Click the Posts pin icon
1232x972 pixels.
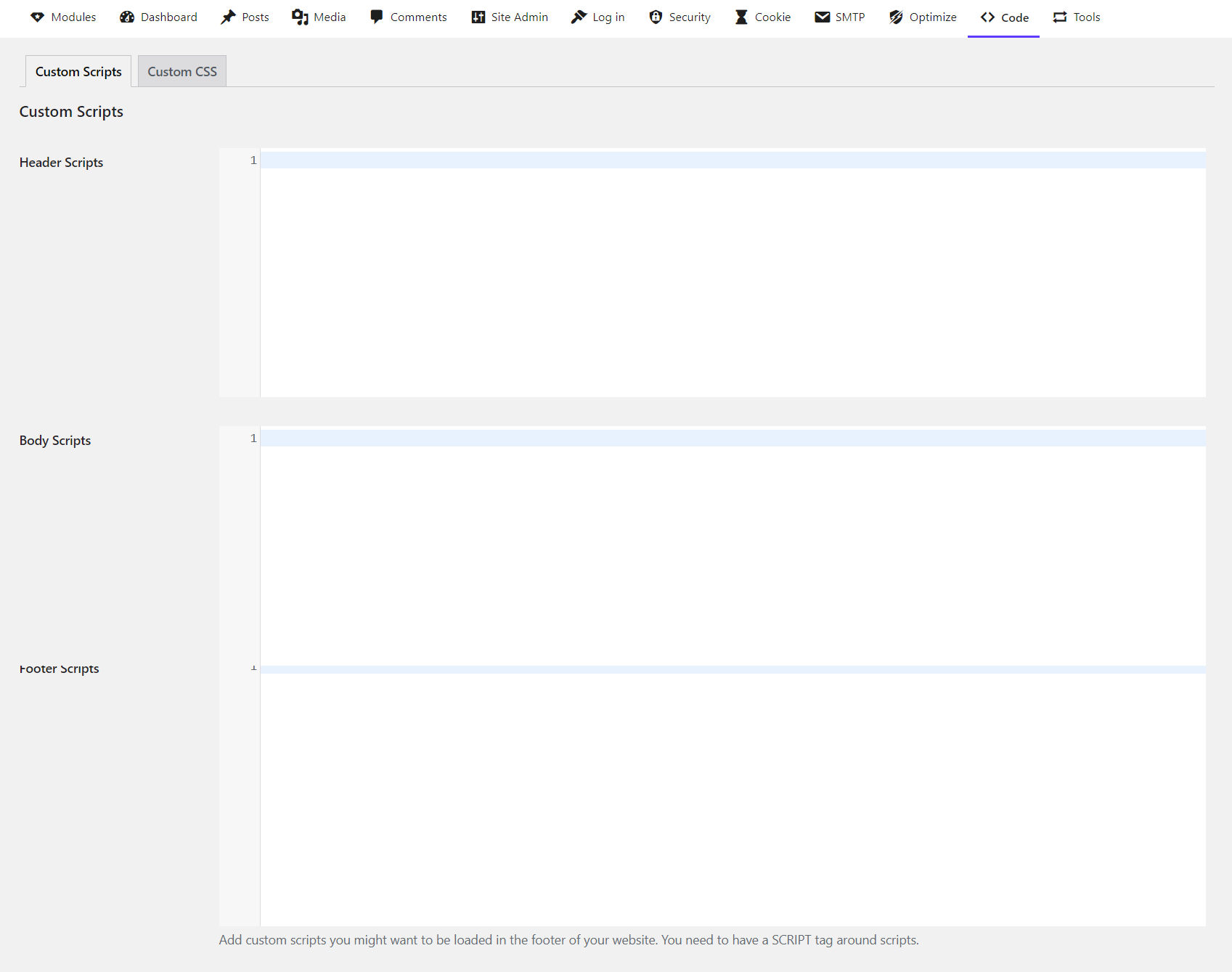(229, 17)
